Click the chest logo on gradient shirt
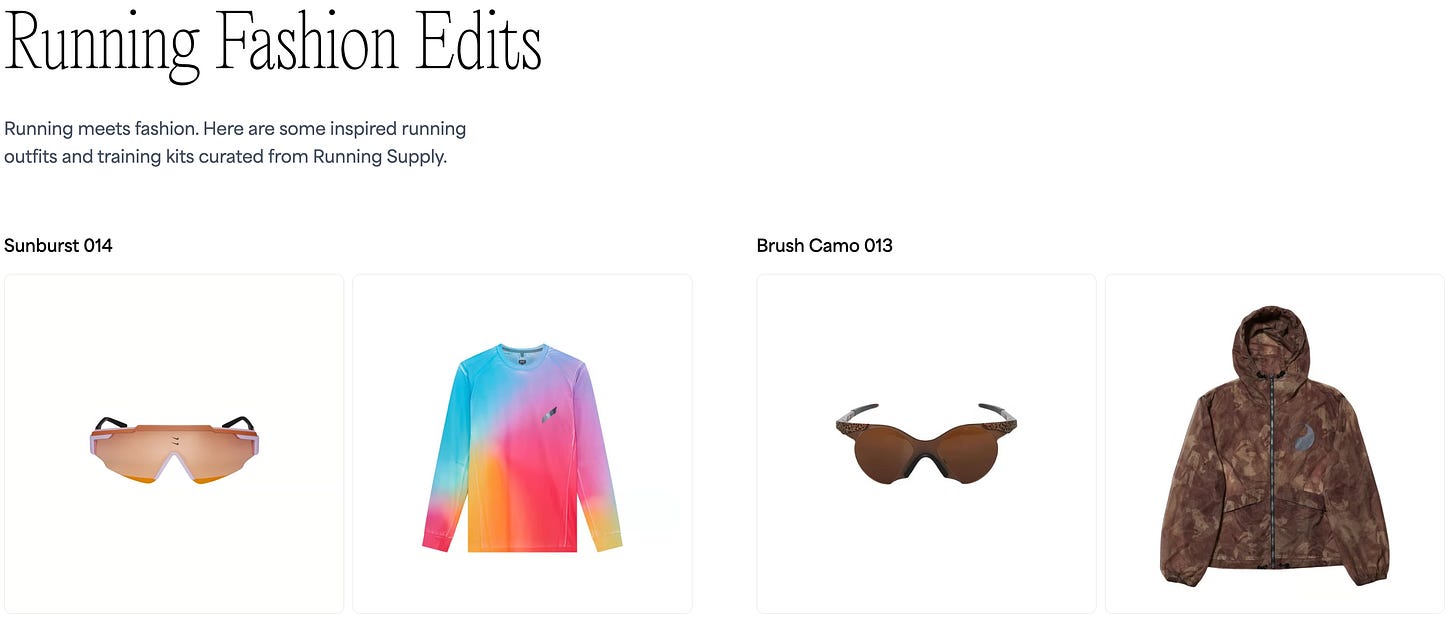Image resolution: width=1456 pixels, height=619 pixels. (x=549, y=414)
